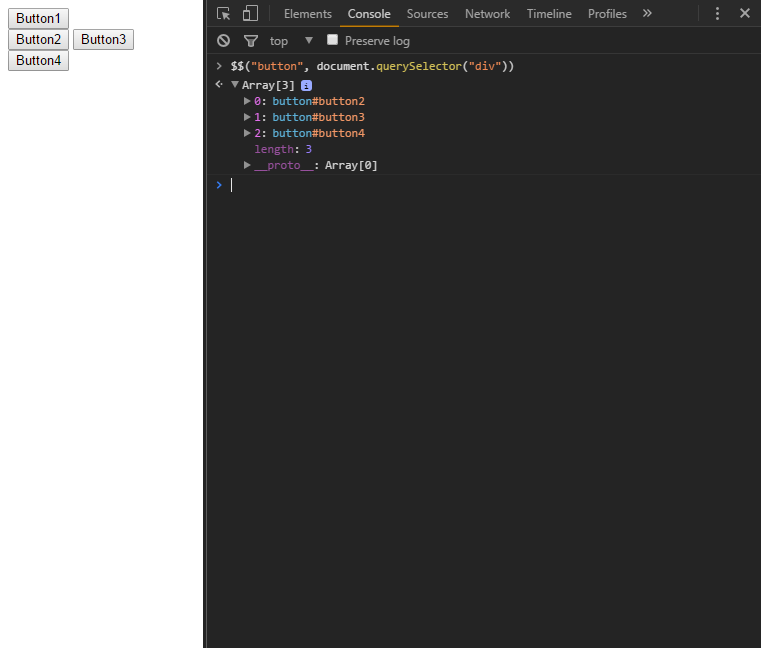
Task: Activate the inspect element picker icon
Action: click(x=223, y=14)
